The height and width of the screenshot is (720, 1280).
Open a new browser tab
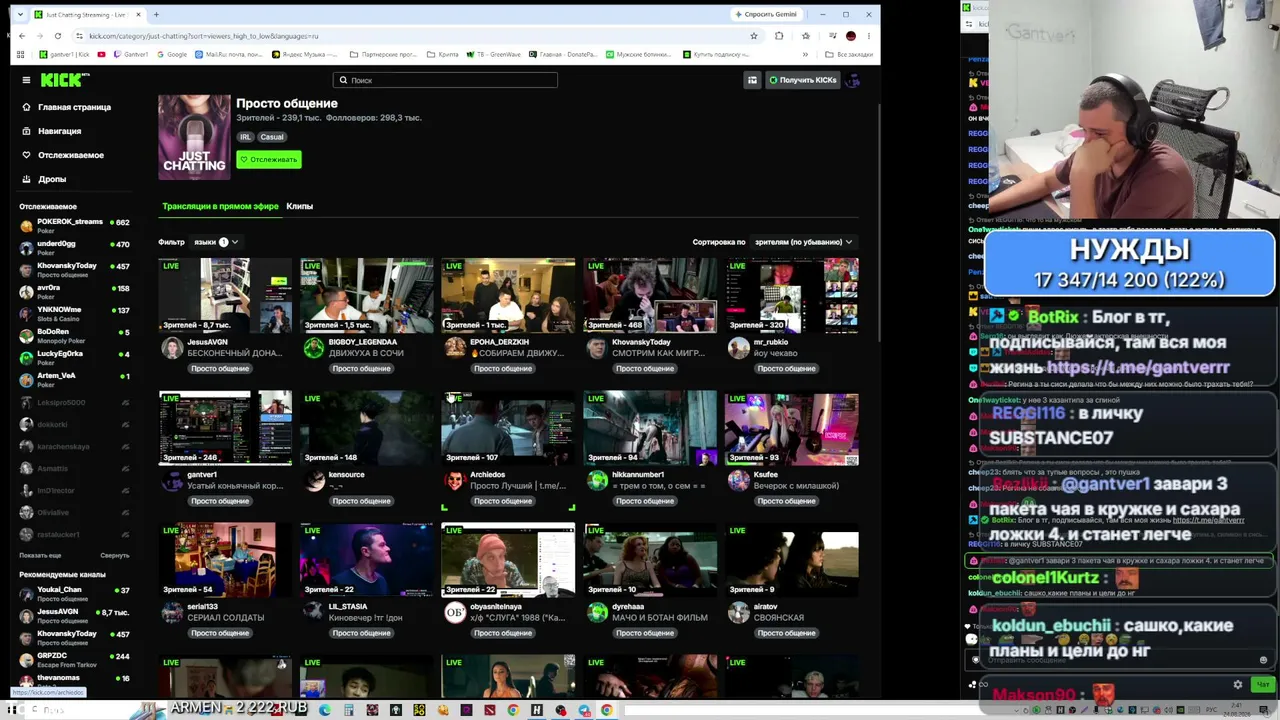(156, 14)
